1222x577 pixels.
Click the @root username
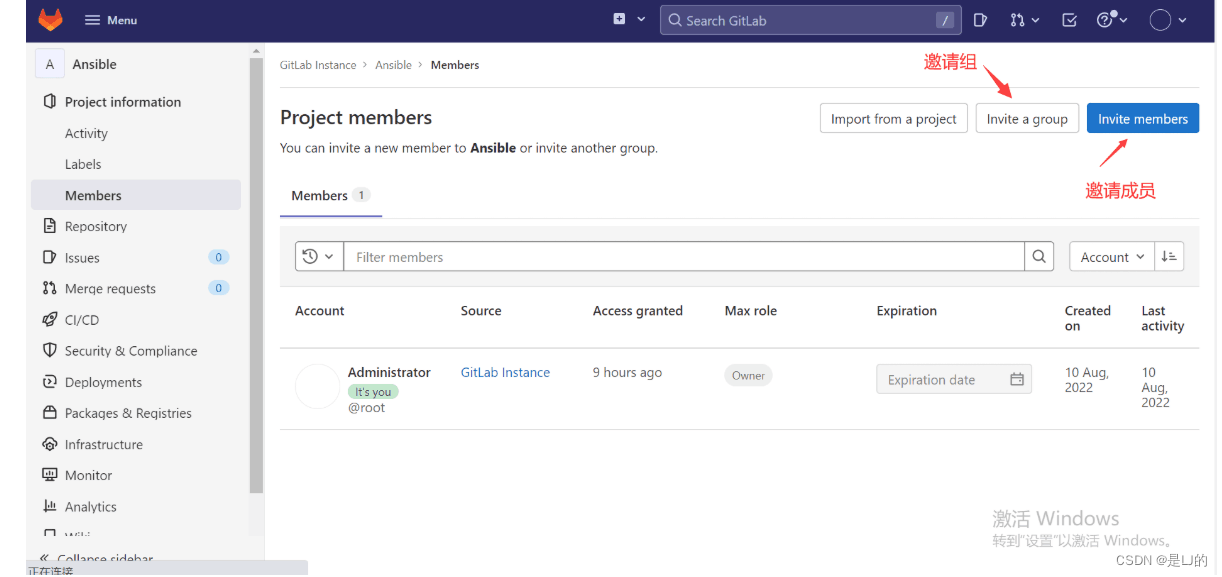pos(366,408)
